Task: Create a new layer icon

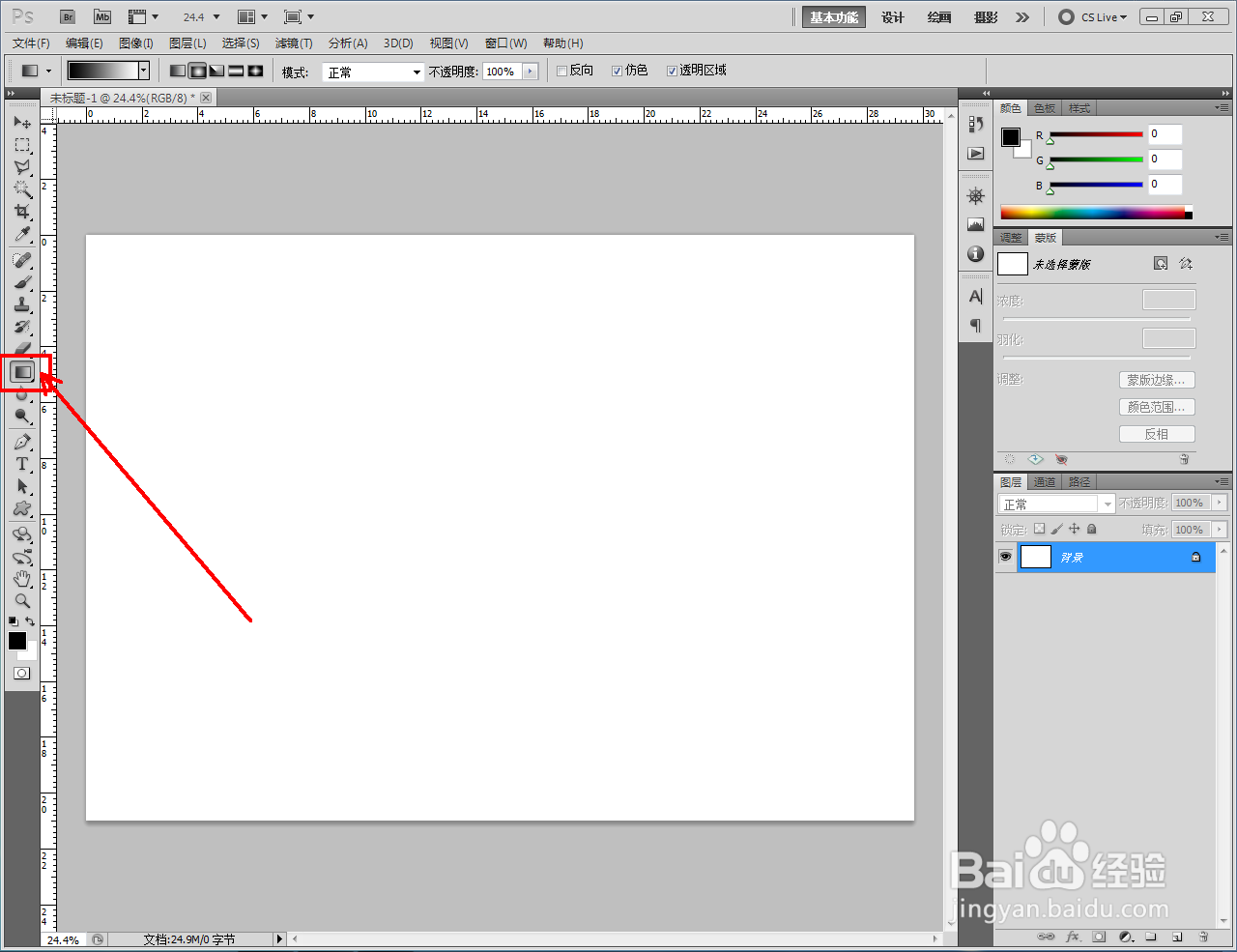Action: click(x=1177, y=937)
